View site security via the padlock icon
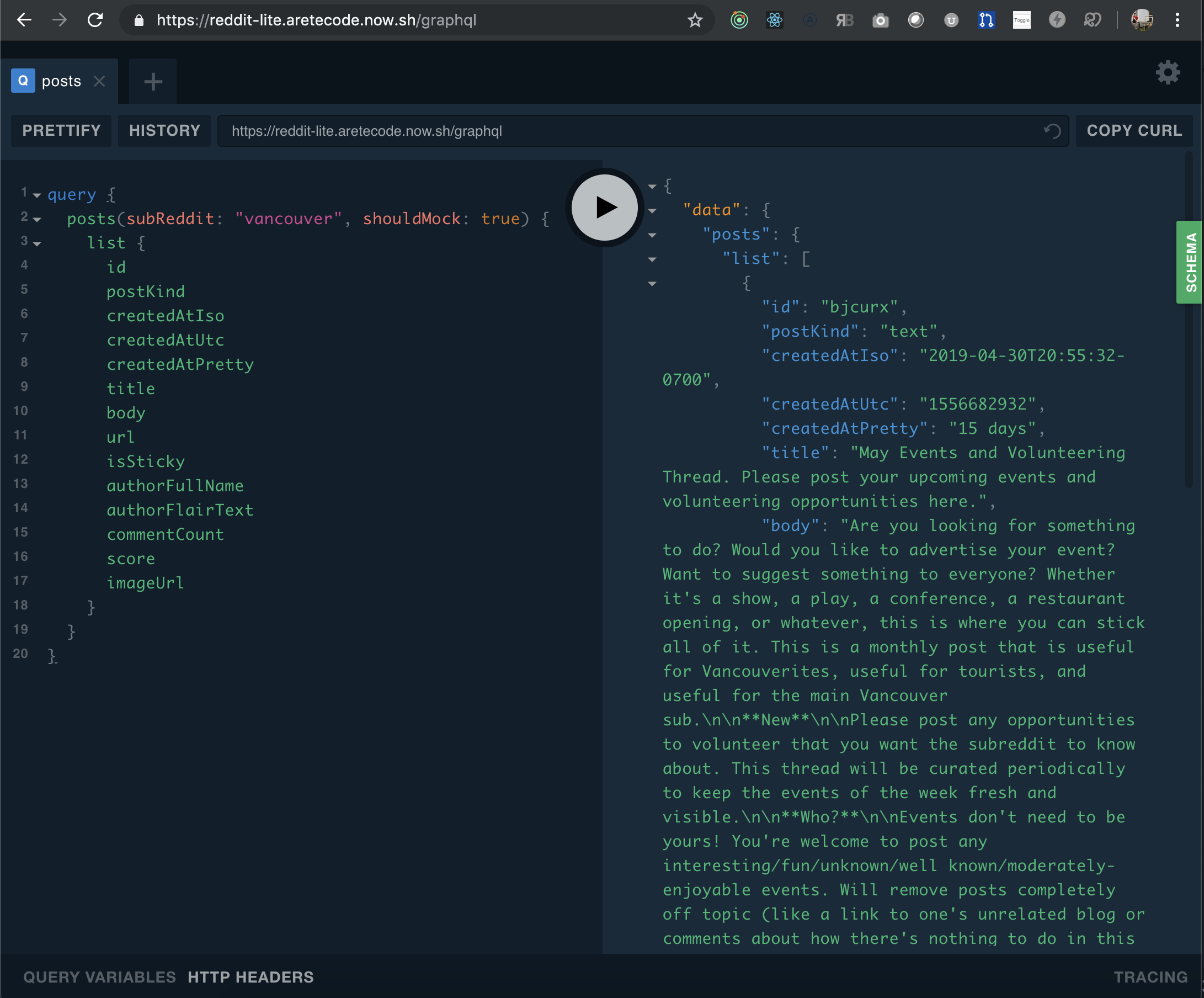The image size is (1204, 998). [x=138, y=20]
